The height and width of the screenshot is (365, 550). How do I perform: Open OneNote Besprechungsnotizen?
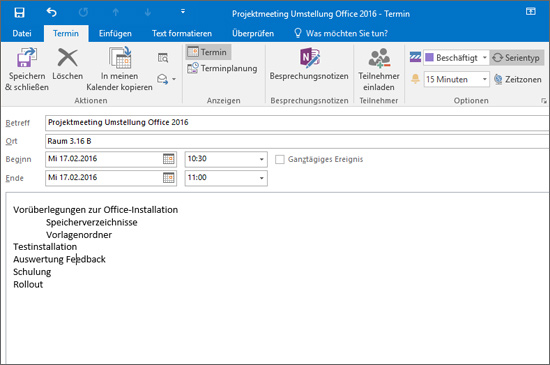click(309, 64)
